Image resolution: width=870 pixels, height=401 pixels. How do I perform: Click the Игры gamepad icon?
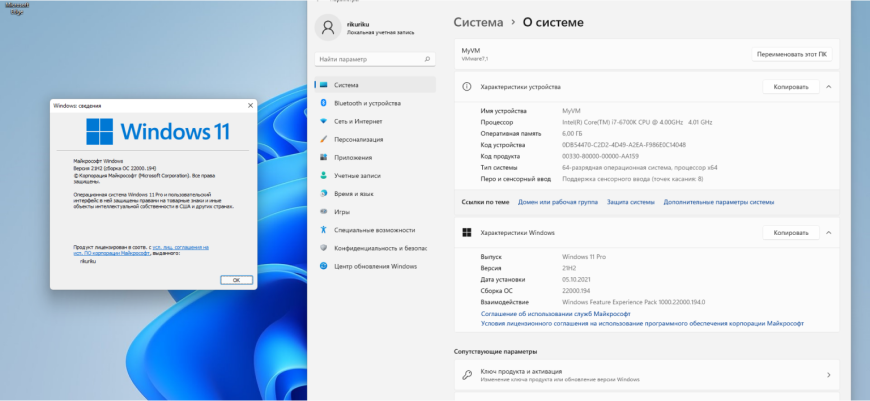pyautogui.click(x=323, y=212)
